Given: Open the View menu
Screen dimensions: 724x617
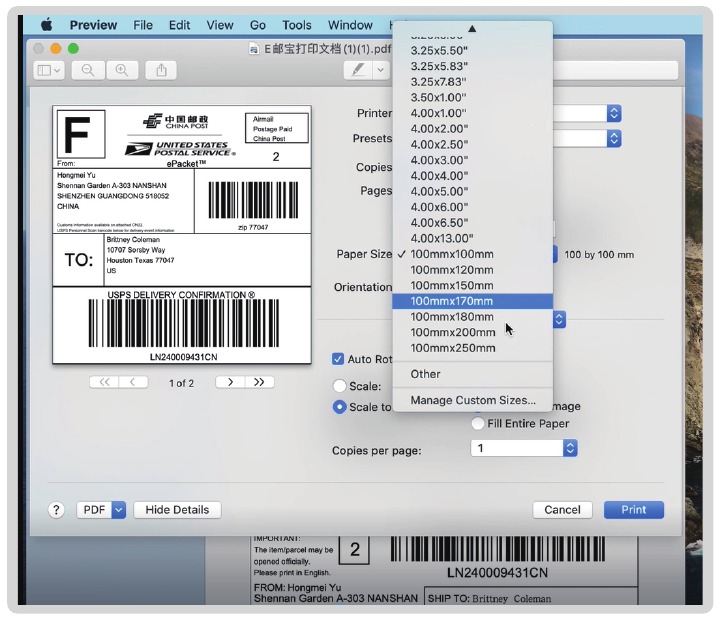Looking at the screenshot, I should tap(220, 25).
